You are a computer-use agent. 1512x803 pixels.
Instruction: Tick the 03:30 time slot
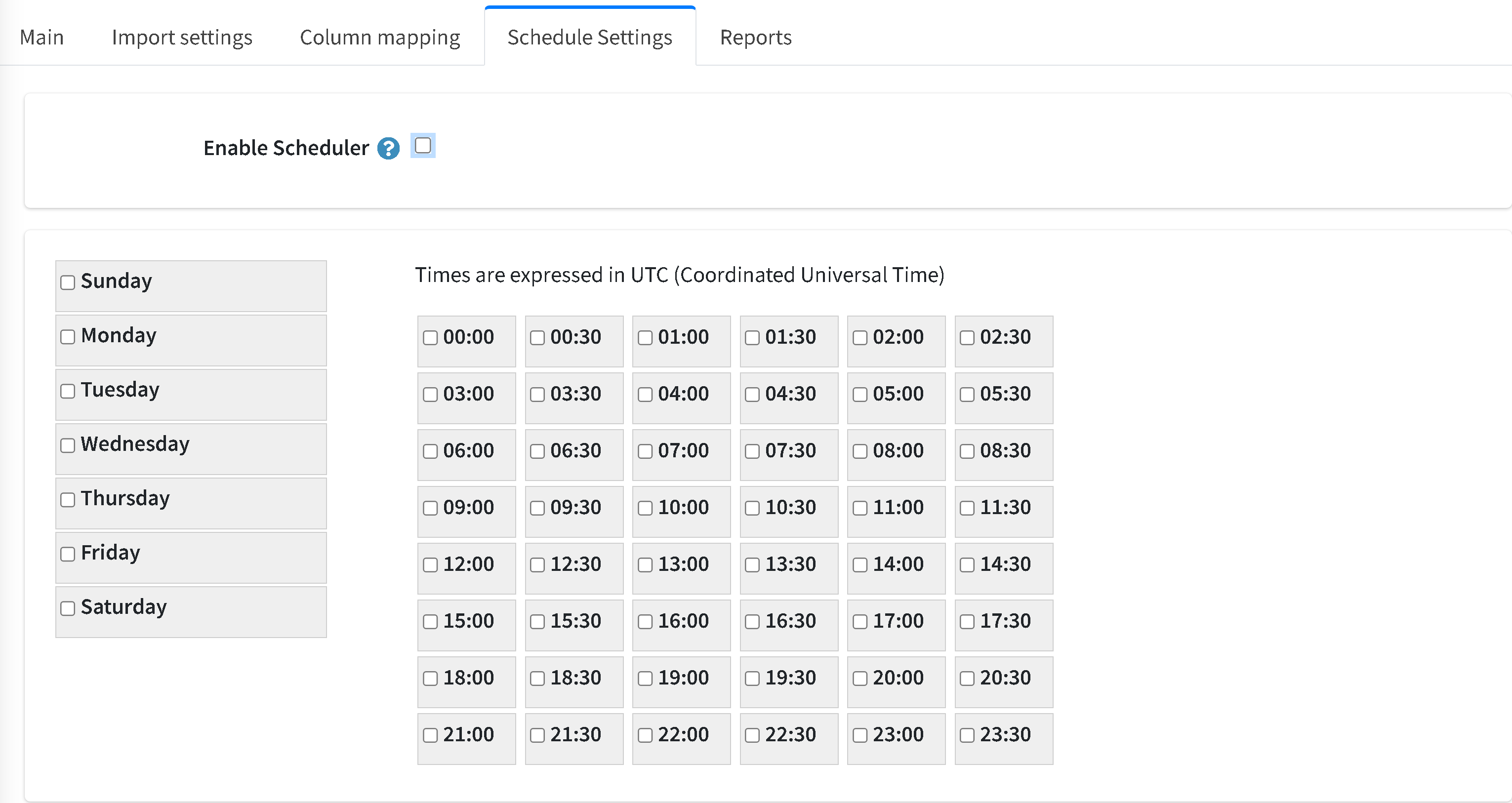click(537, 395)
